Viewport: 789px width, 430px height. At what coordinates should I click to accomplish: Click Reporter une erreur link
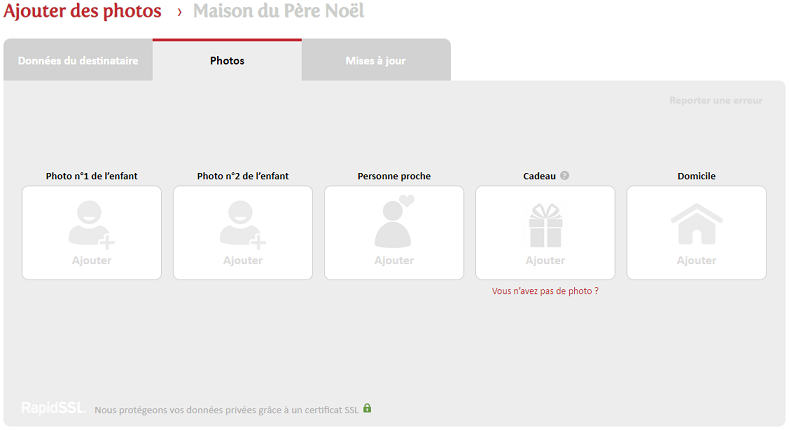point(716,100)
